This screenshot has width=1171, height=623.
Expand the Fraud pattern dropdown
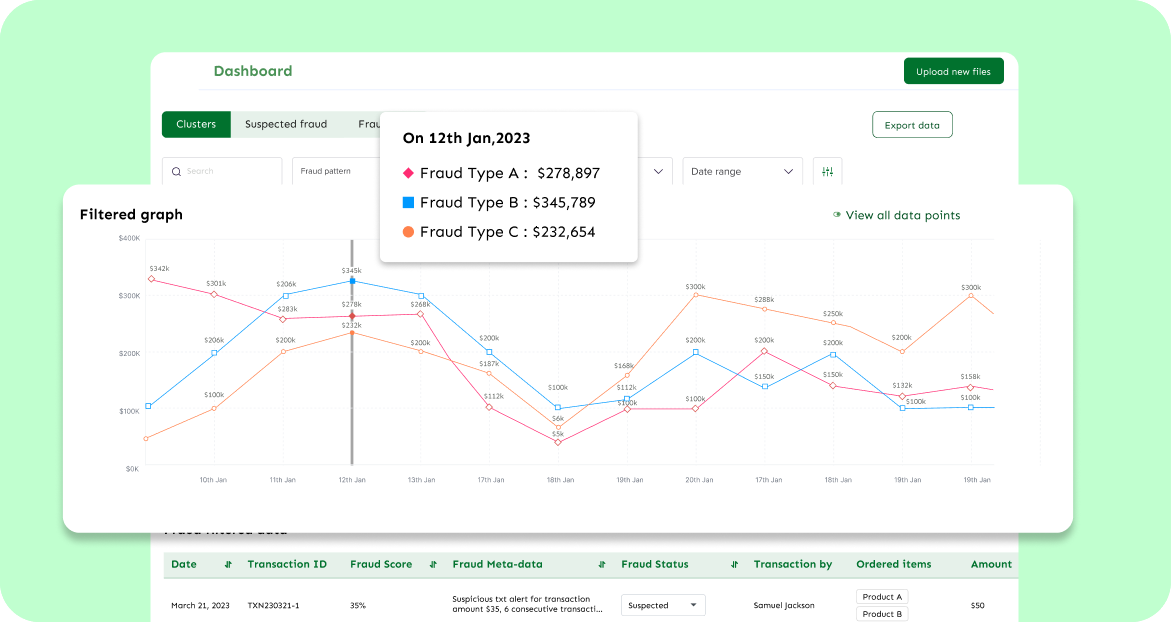click(x=336, y=172)
